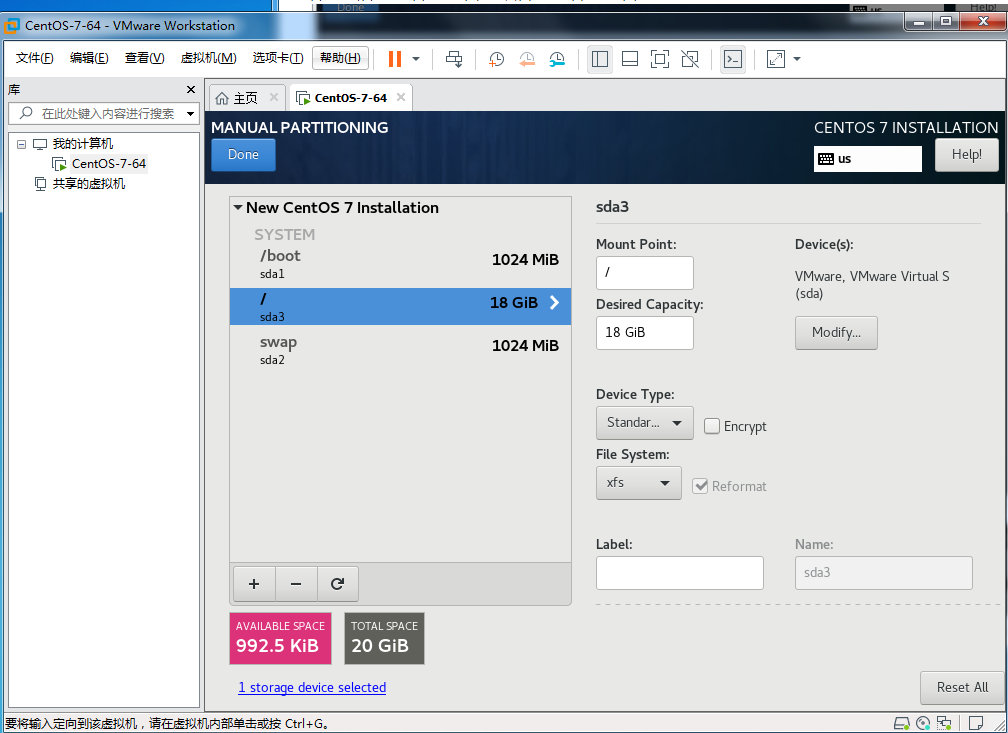
Task: Open the 帮助(H) menu
Action: pyautogui.click(x=340, y=59)
